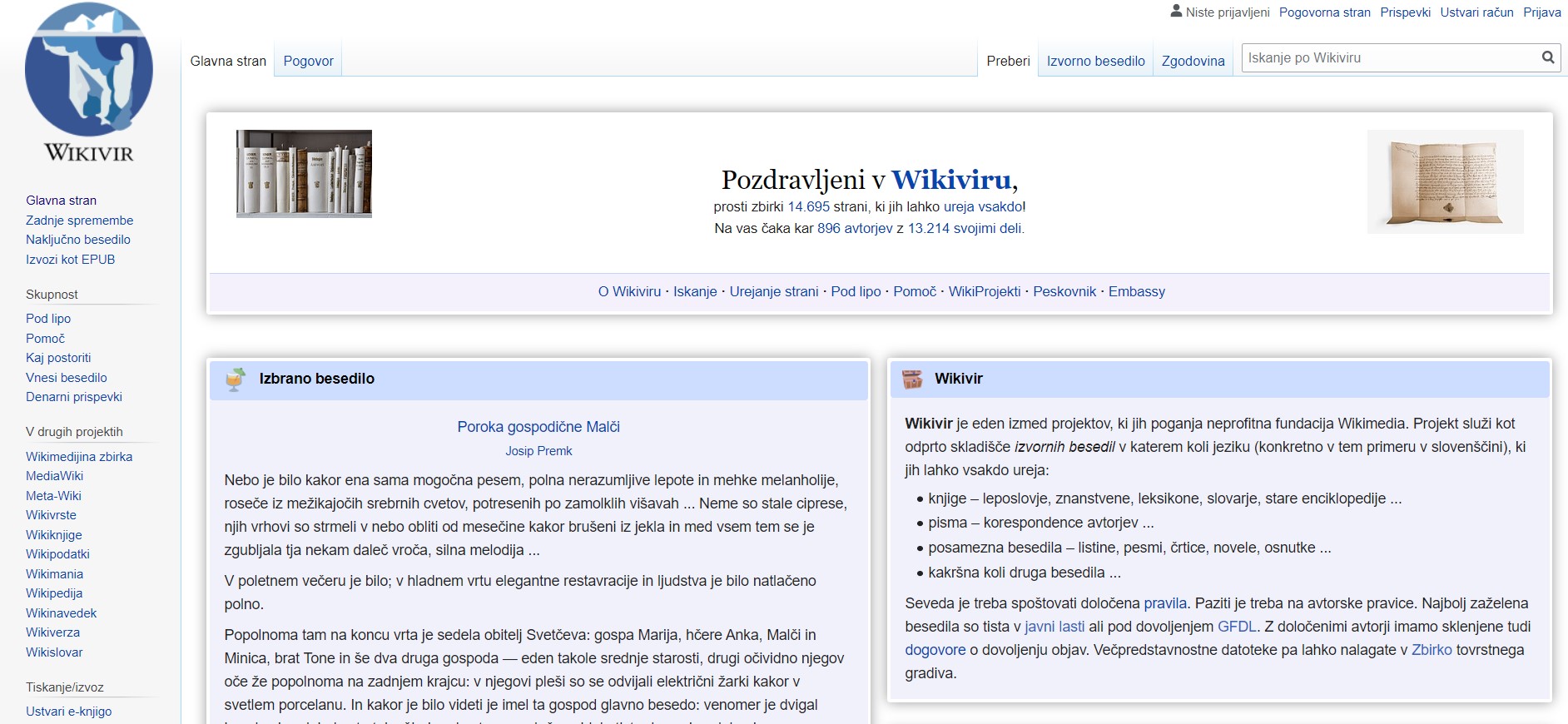
Task: Open Prispevki link in top bar
Action: click(x=1405, y=12)
